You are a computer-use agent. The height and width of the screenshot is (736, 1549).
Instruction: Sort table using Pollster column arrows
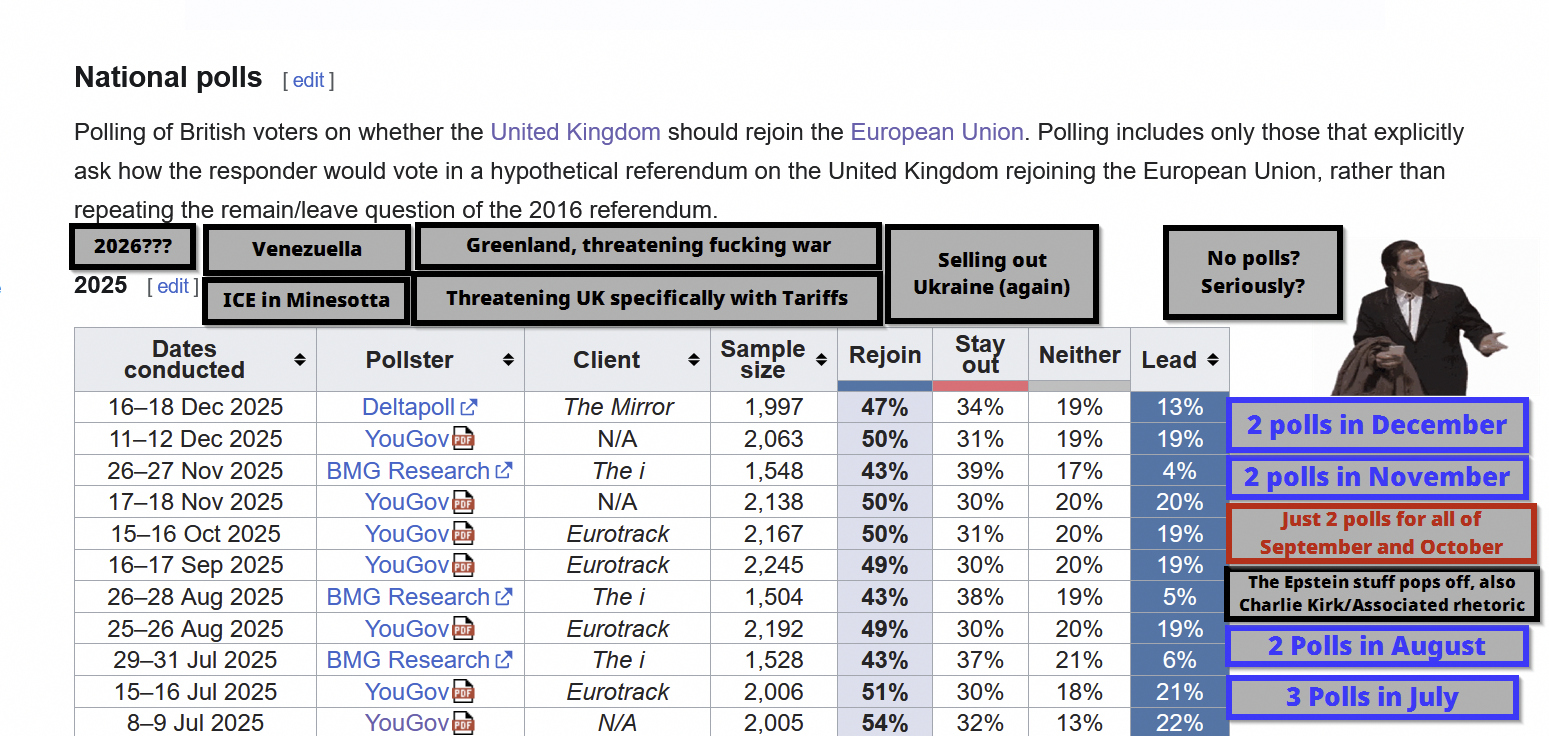tap(508, 359)
